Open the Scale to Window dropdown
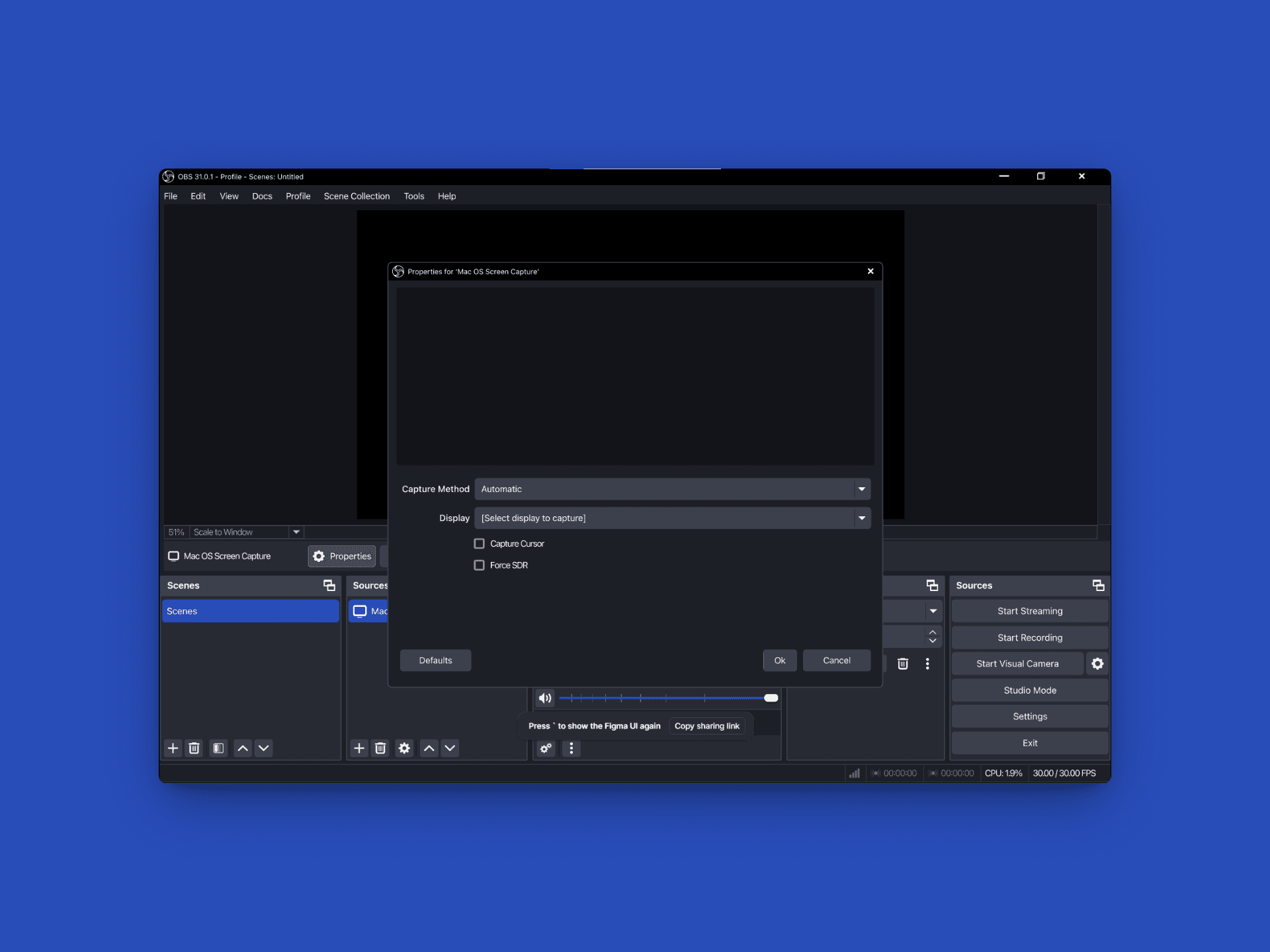 click(x=296, y=532)
